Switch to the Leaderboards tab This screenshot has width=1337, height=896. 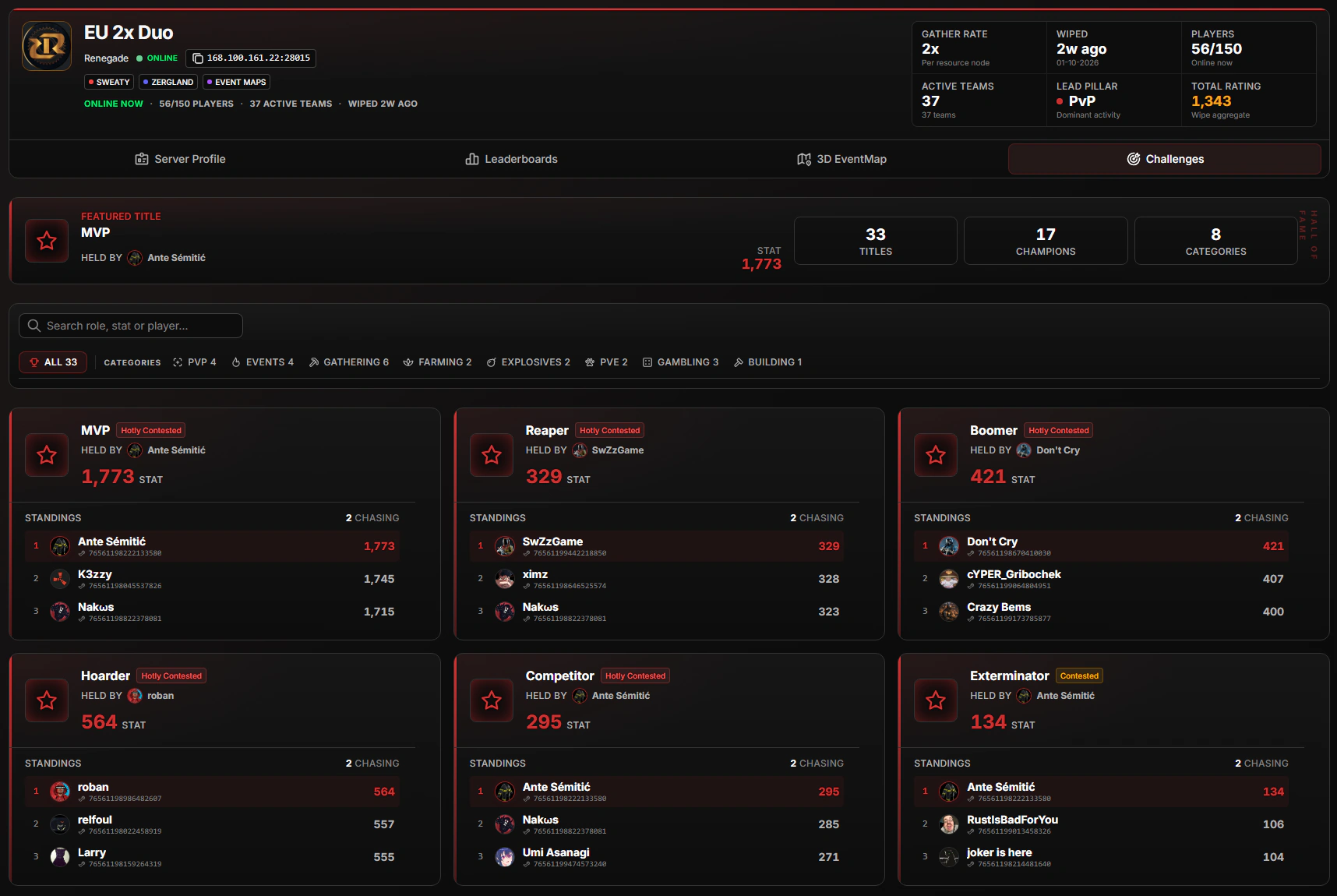tap(511, 159)
